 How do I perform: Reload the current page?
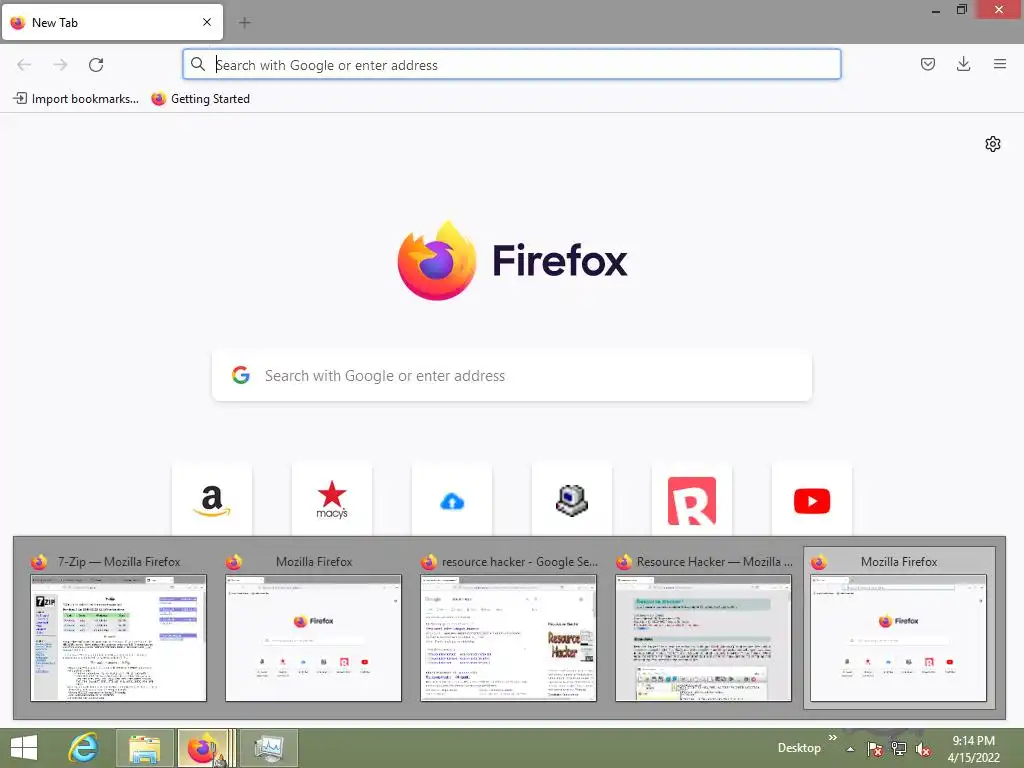(96, 65)
